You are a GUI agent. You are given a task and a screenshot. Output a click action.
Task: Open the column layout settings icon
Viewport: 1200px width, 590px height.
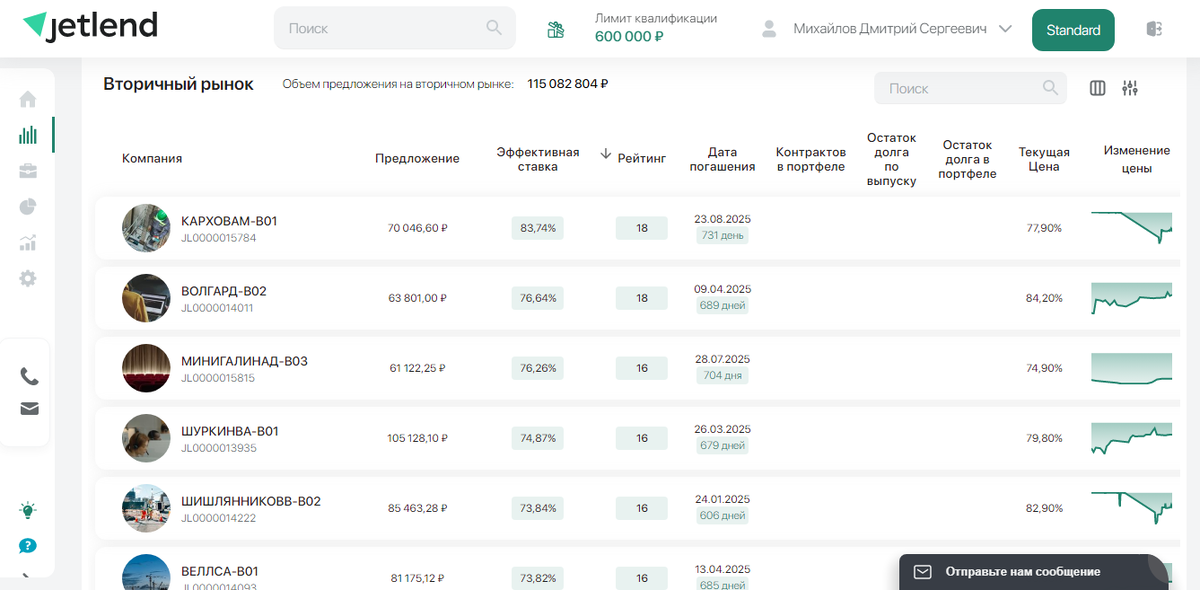[1098, 88]
